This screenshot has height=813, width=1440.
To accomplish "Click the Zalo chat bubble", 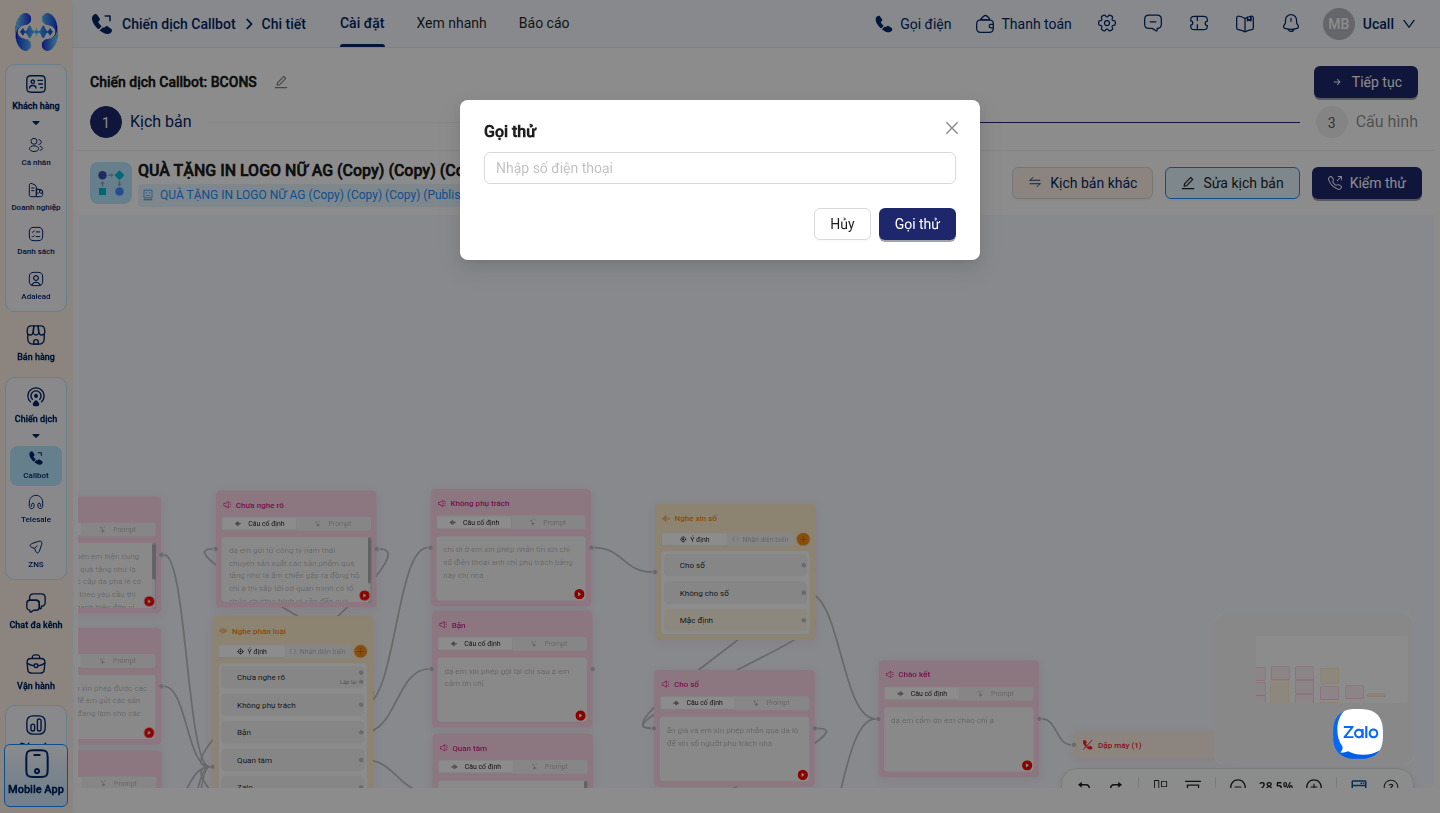I will (x=1359, y=733).
